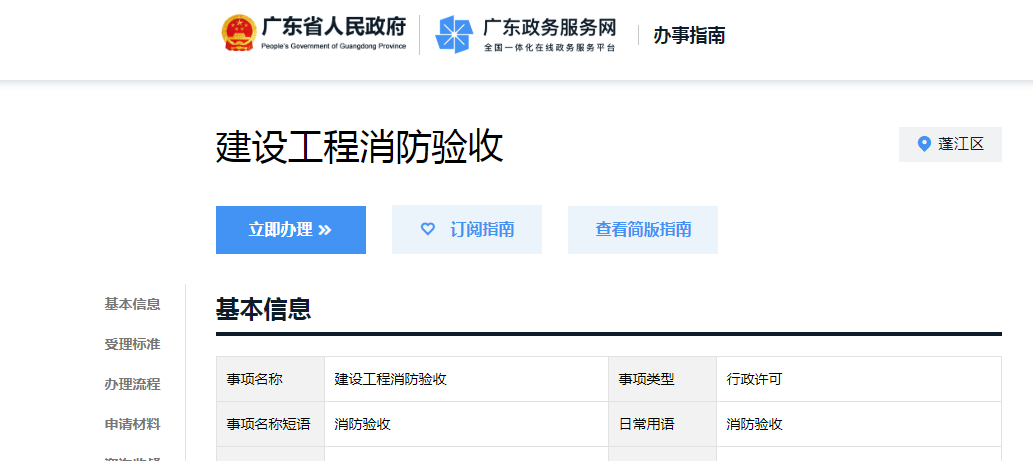Jump to 申请材料 in side navigation
Screen dimensions: 1033x461
click(x=132, y=425)
